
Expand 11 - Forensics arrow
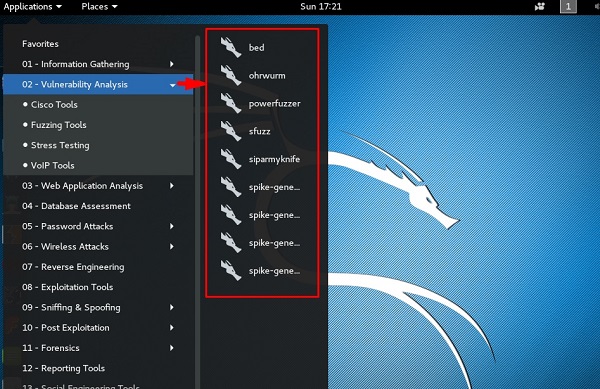172,348
